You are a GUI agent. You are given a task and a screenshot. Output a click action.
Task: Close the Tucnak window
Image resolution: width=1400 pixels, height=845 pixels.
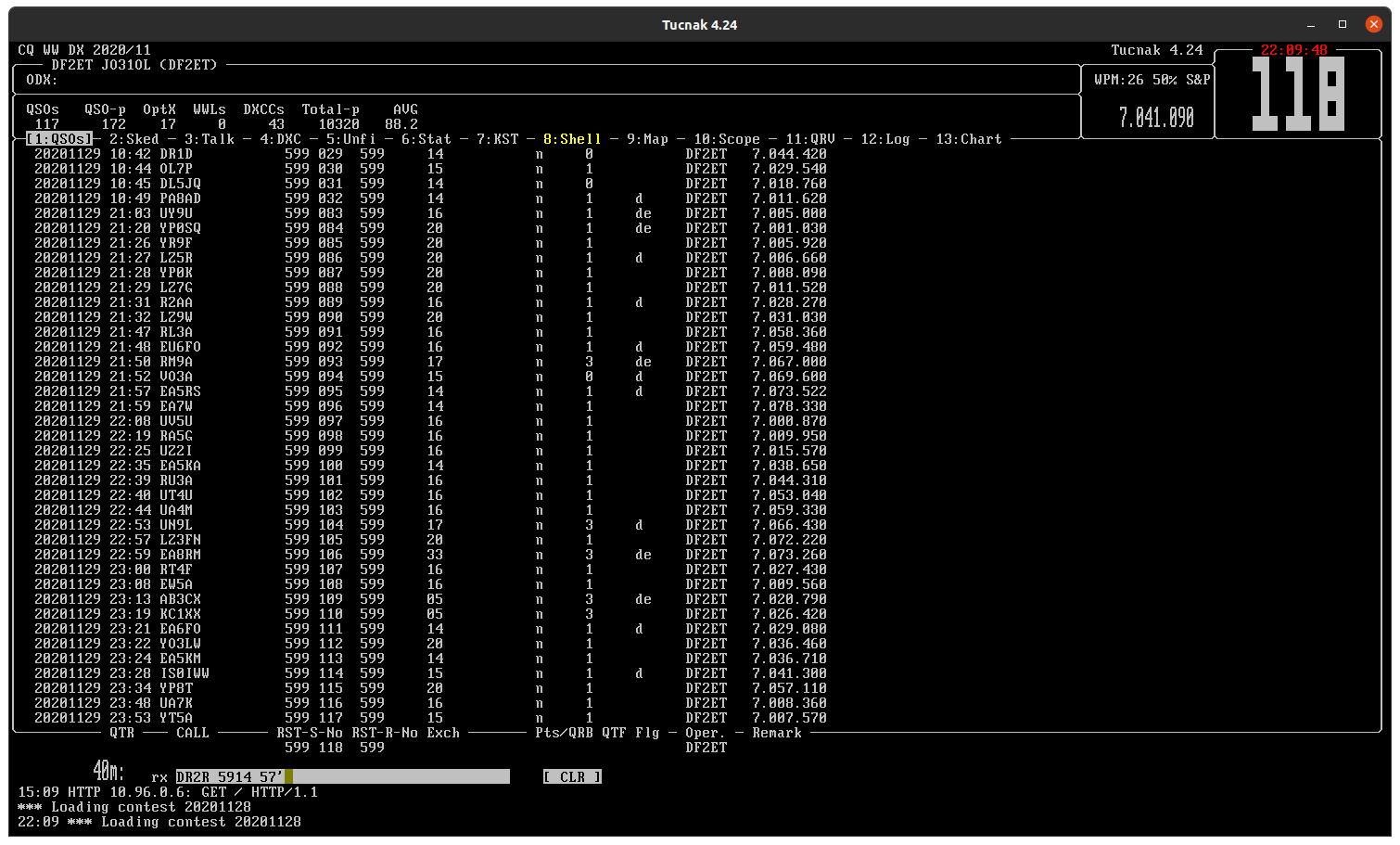coord(1374,24)
